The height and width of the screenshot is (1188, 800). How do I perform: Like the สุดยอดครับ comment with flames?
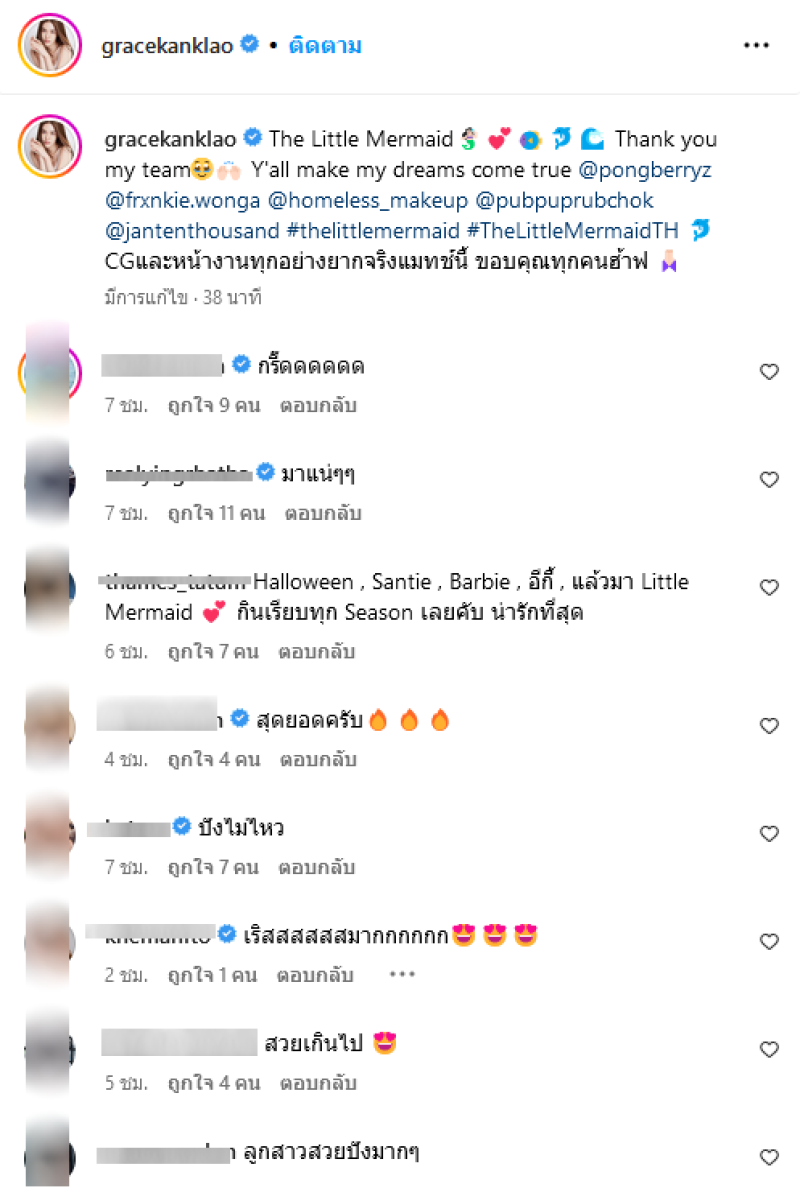point(769,725)
